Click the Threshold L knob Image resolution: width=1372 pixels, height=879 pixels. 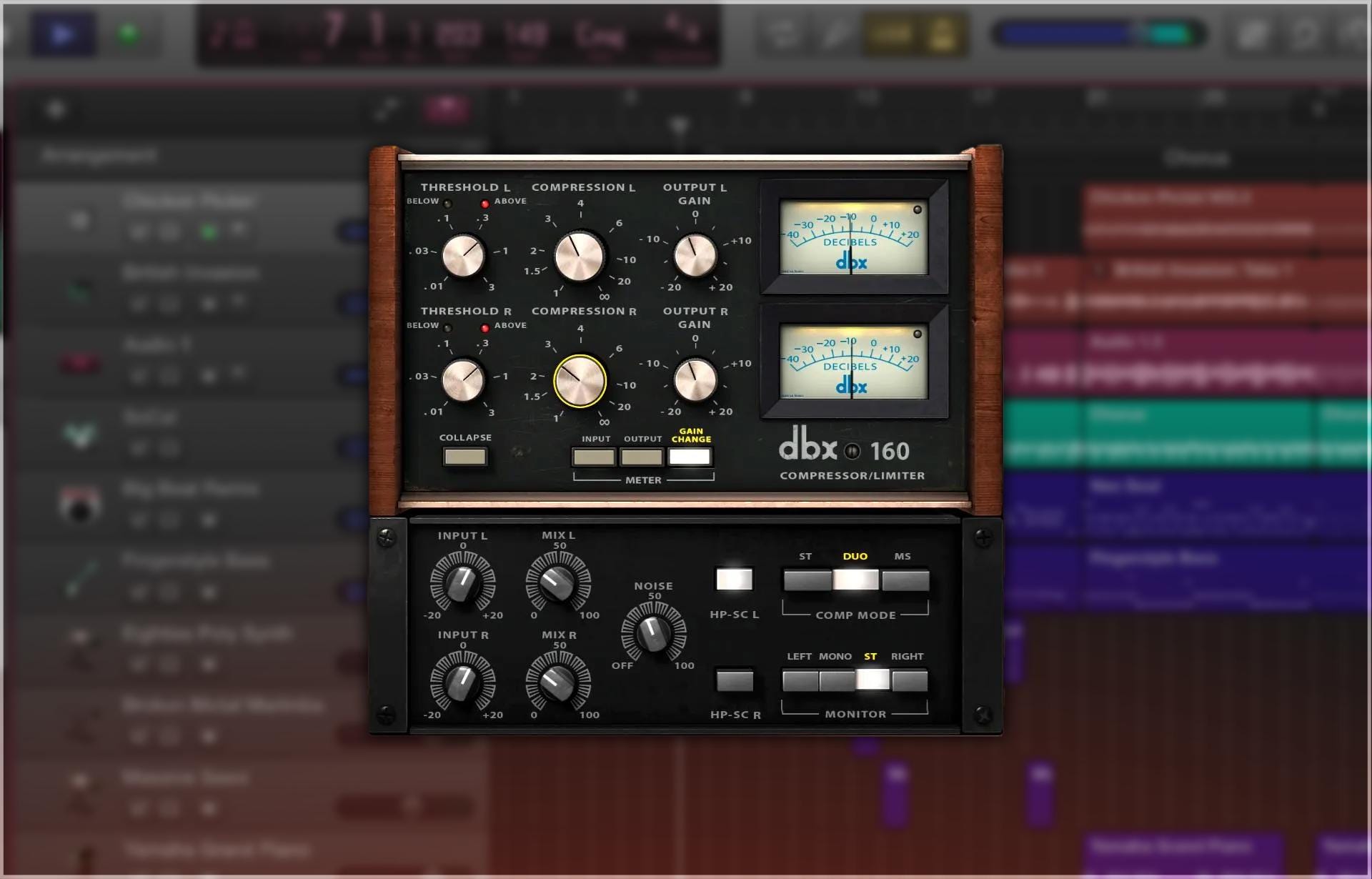click(x=463, y=256)
